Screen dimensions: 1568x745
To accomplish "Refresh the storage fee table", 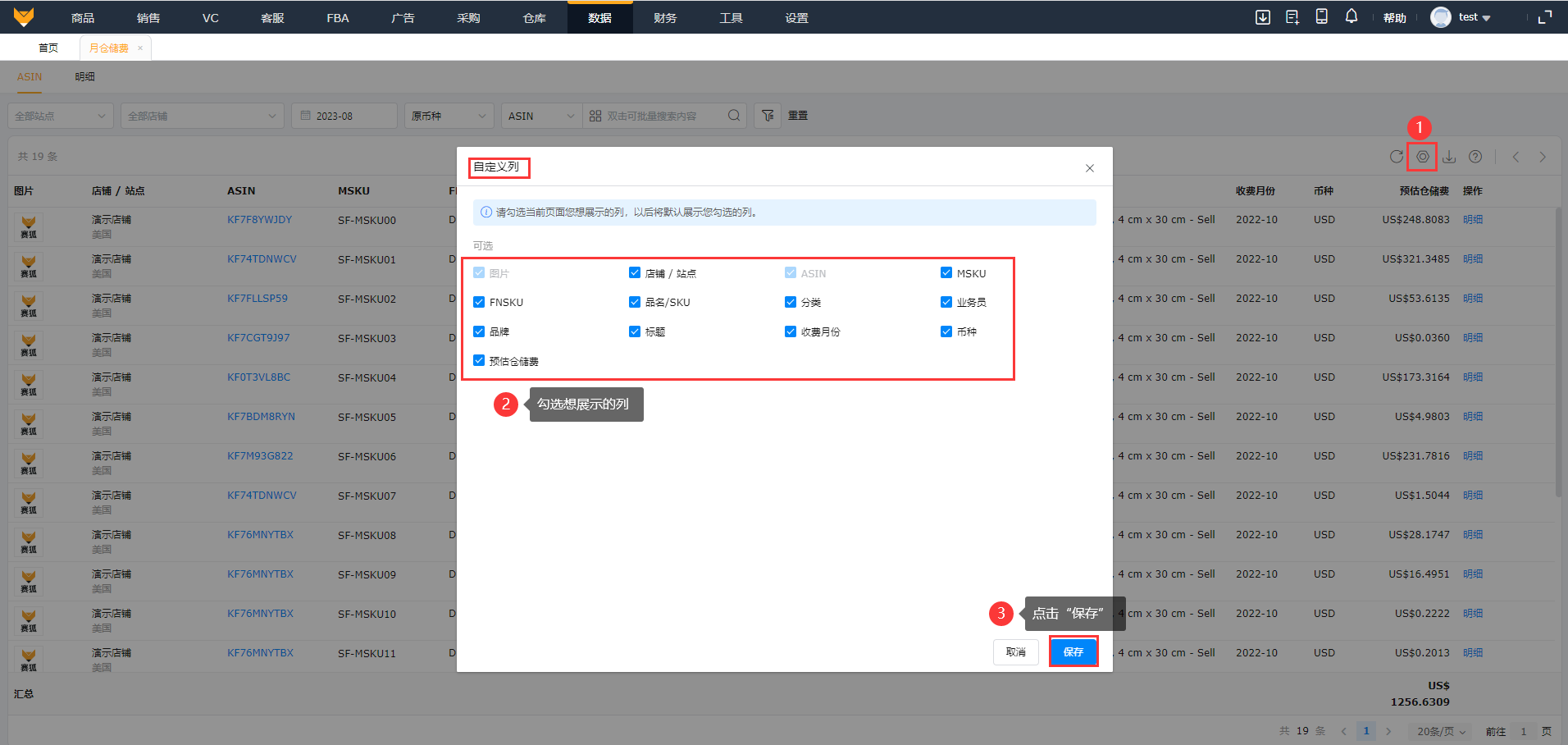I will pyautogui.click(x=1397, y=157).
